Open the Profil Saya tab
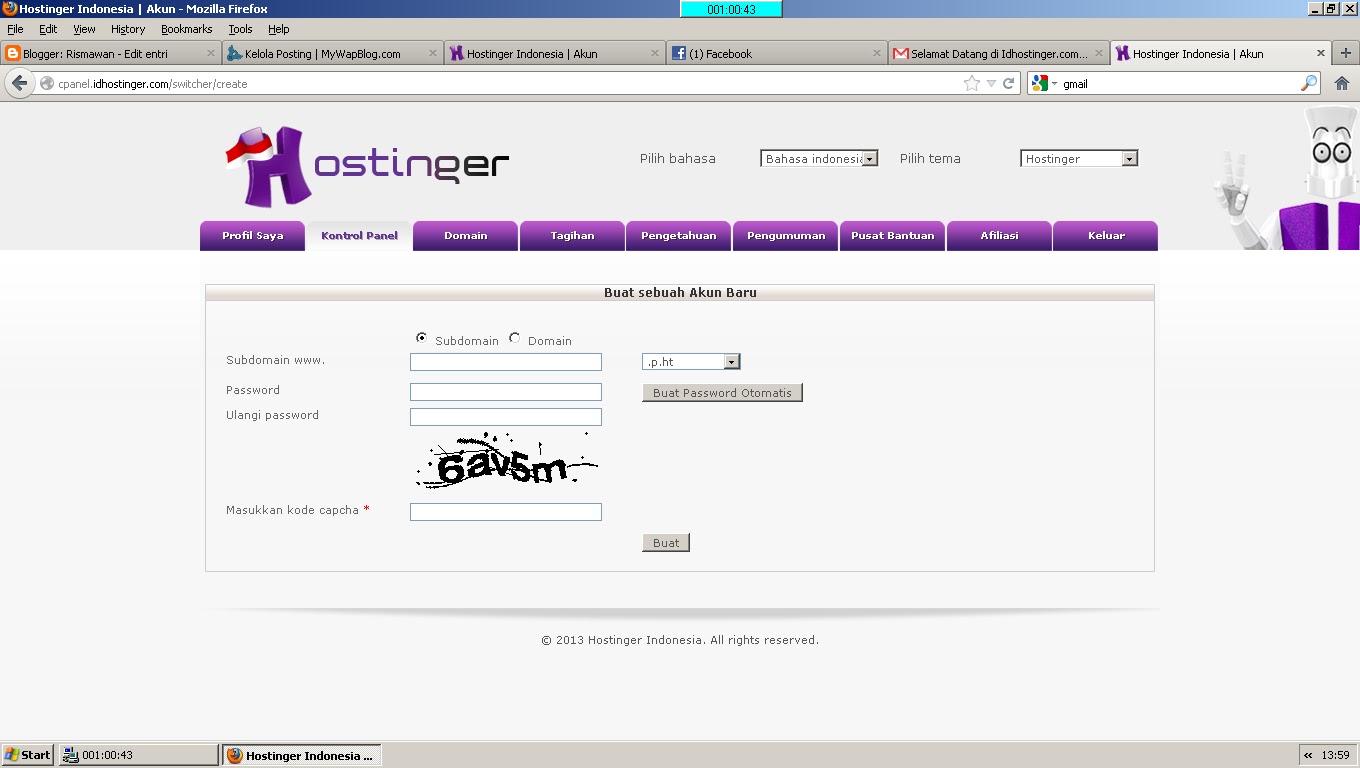Image resolution: width=1360 pixels, height=768 pixels. (252, 236)
